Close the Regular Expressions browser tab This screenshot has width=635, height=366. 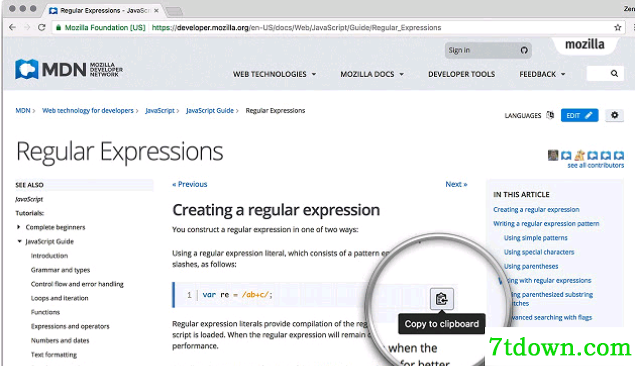[x=156, y=11]
